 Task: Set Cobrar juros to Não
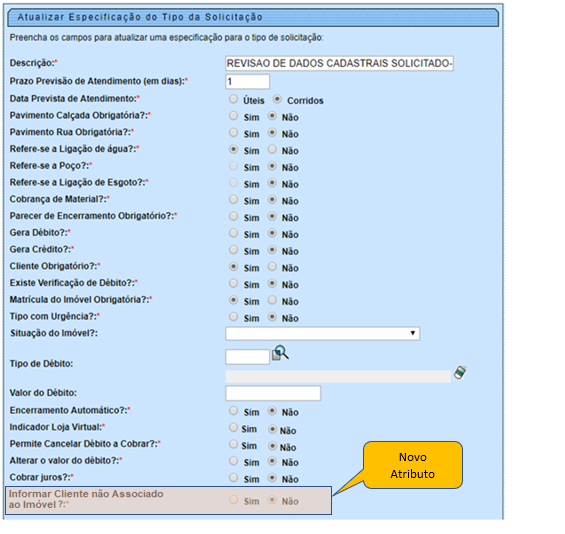272,477
